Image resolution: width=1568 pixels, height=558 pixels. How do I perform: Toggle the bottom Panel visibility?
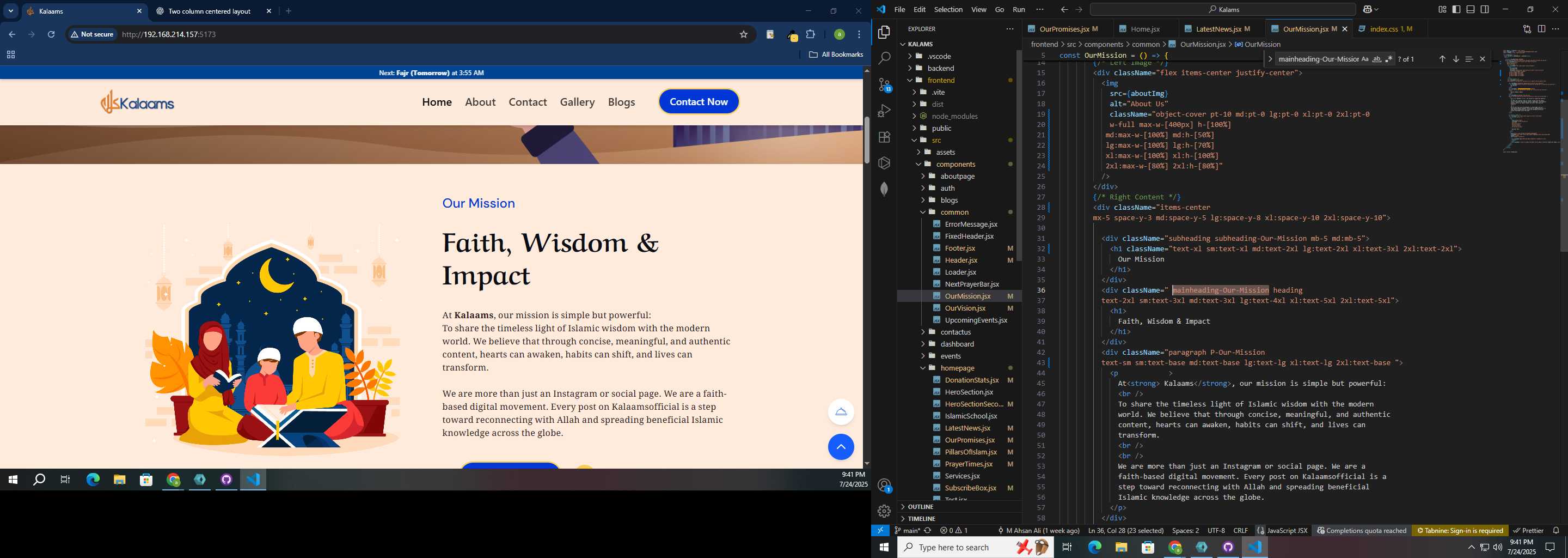tap(1470, 9)
